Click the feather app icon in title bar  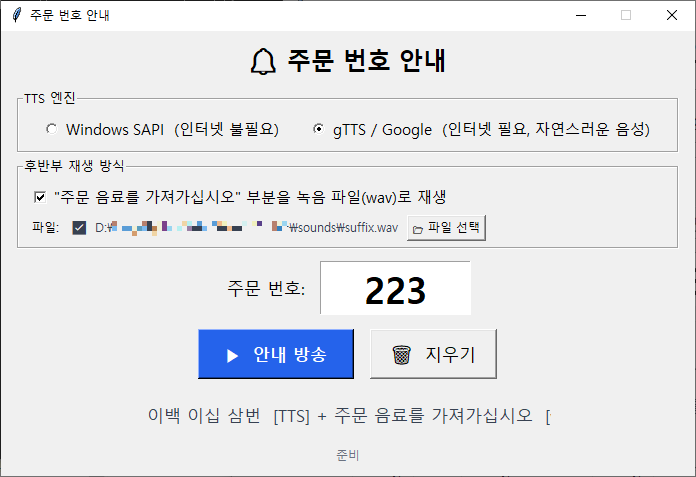(16, 15)
